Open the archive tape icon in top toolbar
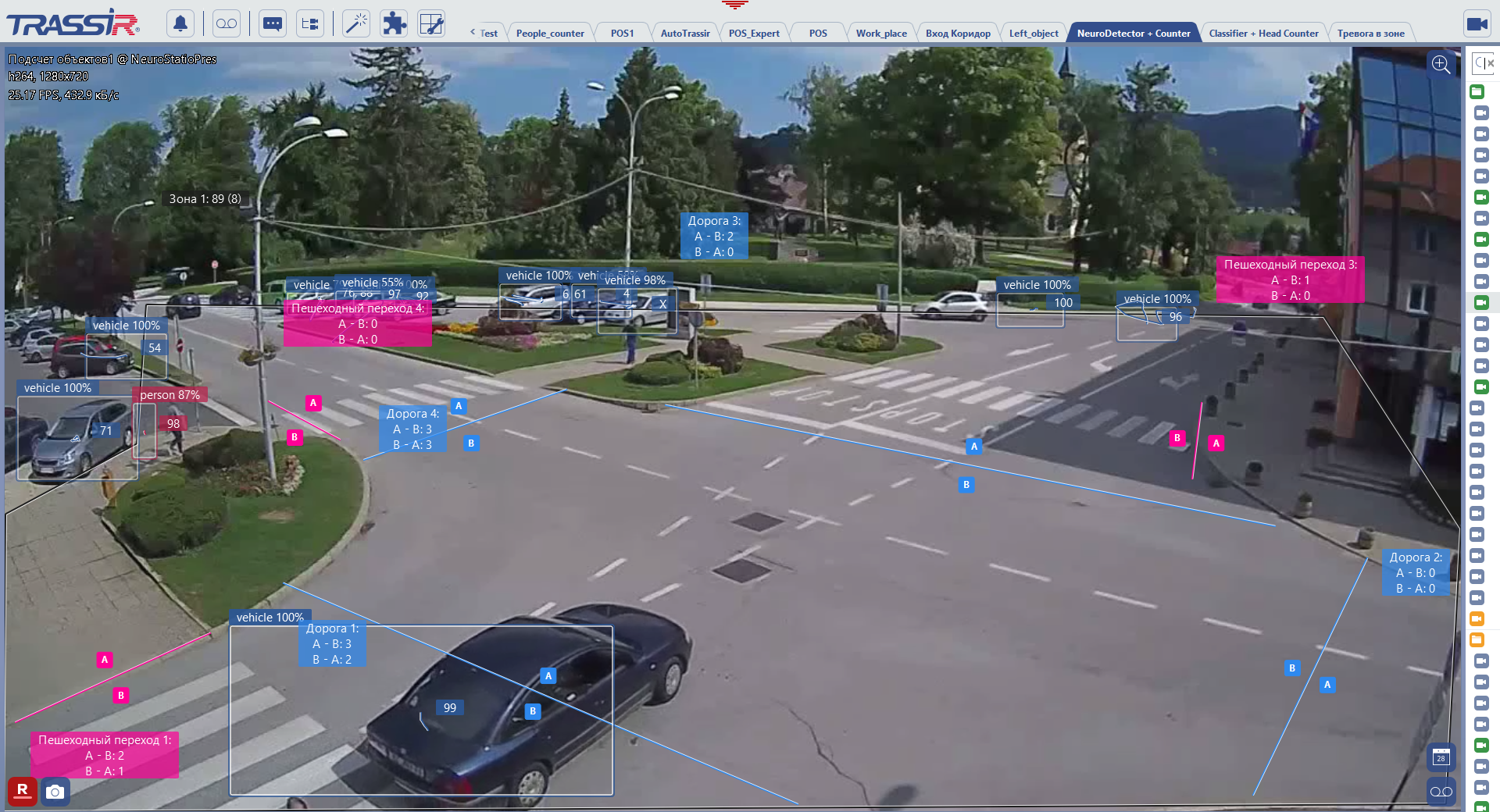Screen dimensions: 1500x812 pos(227,23)
